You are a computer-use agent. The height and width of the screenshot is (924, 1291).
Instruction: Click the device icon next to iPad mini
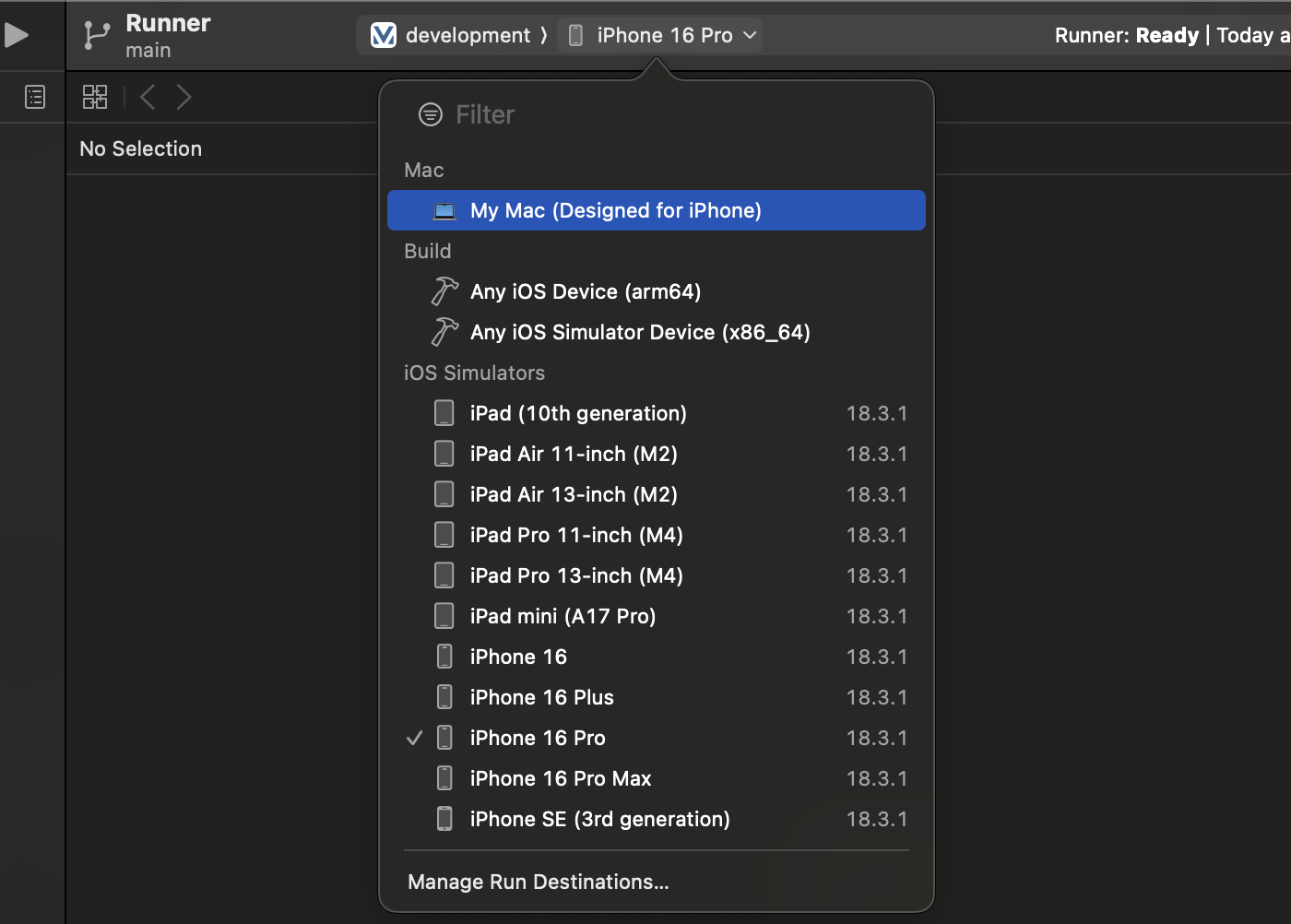click(x=444, y=616)
